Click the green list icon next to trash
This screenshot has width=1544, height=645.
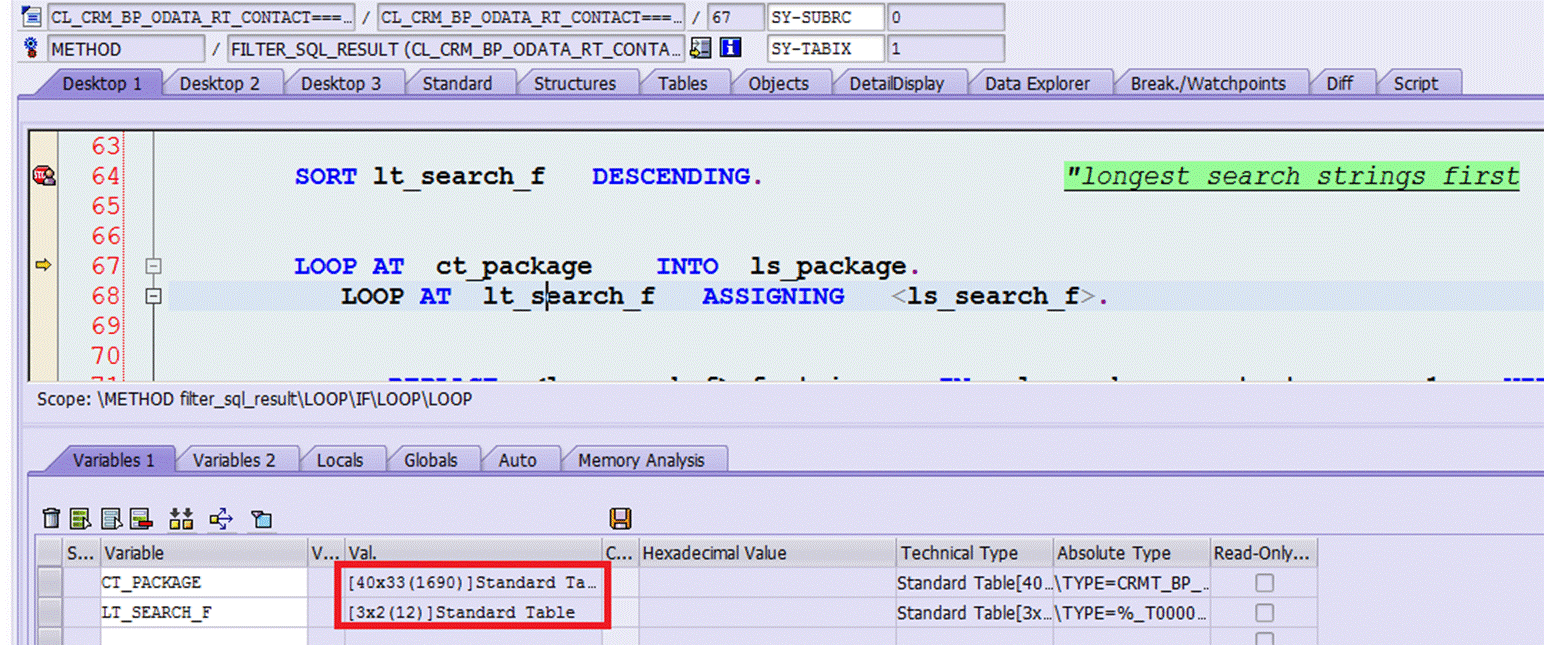(81, 518)
